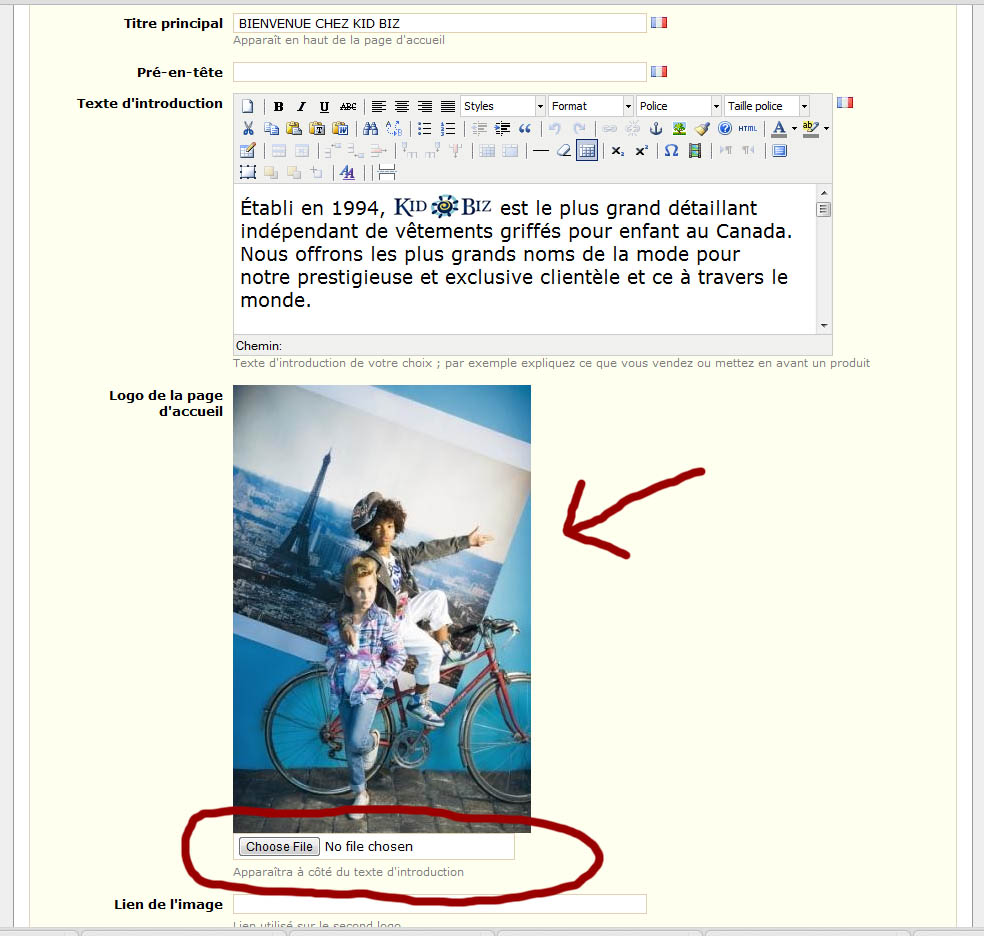Open Find with the binoculars icon
This screenshot has height=936, width=984.
(x=370, y=129)
